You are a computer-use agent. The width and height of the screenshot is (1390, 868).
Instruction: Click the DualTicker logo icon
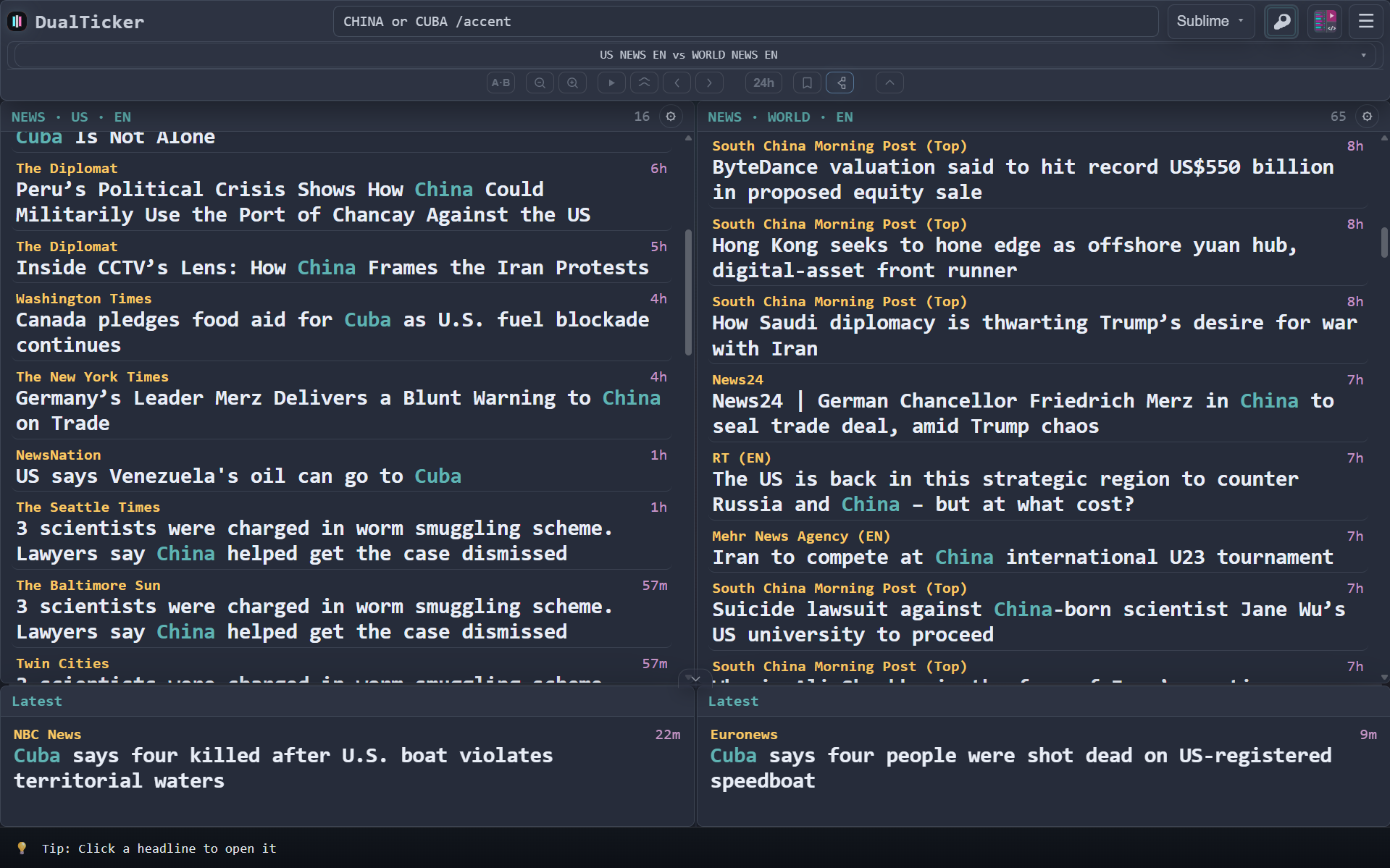pyautogui.click(x=17, y=21)
